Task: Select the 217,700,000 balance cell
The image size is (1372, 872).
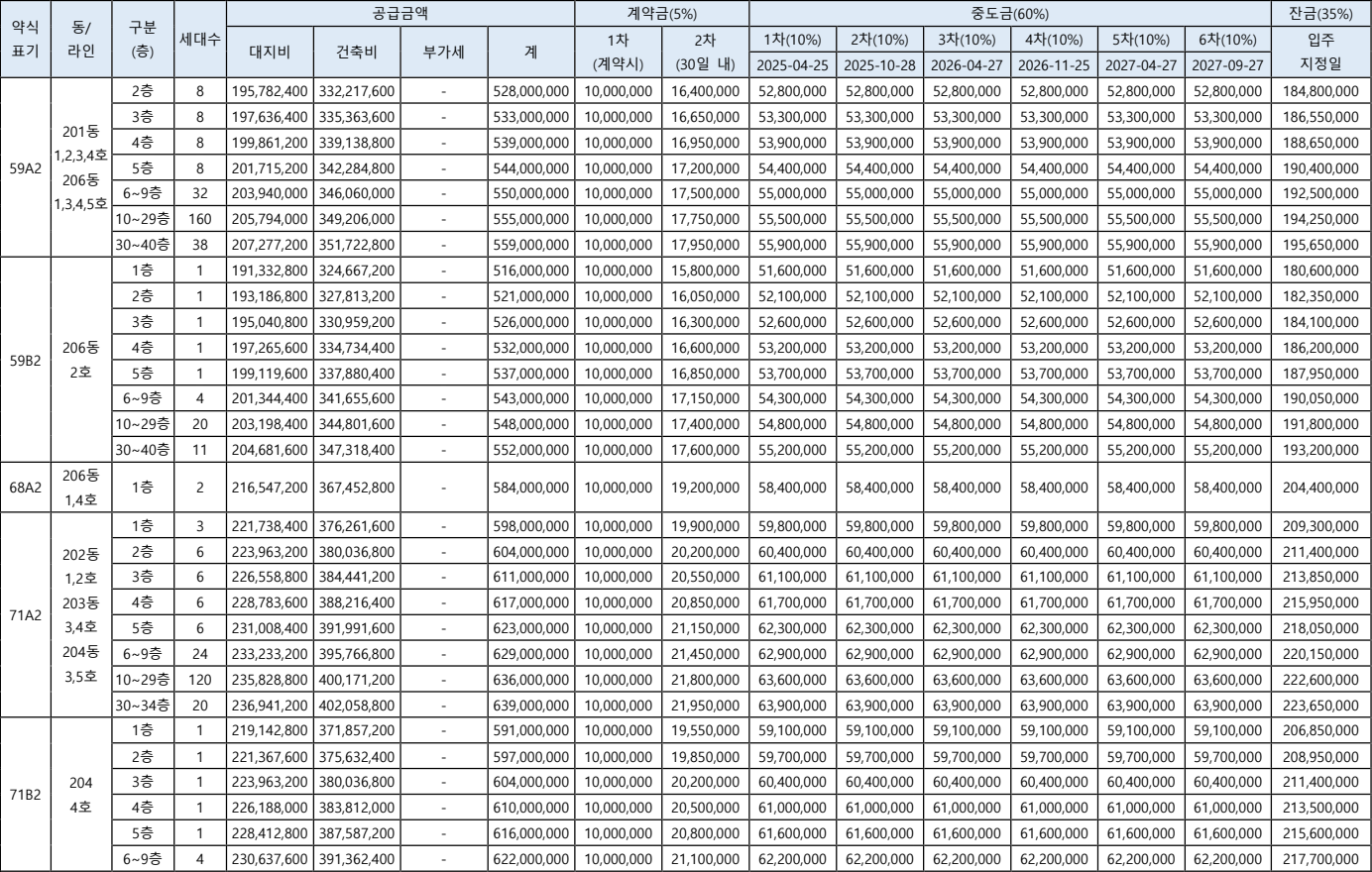Action: point(1320,857)
